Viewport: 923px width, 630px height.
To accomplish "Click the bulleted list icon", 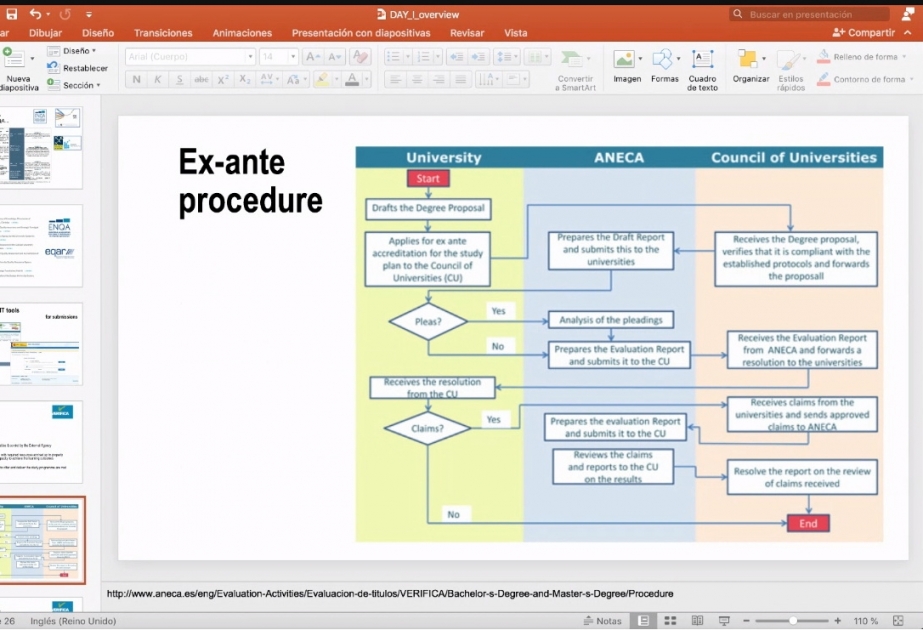I will point(393,57).
